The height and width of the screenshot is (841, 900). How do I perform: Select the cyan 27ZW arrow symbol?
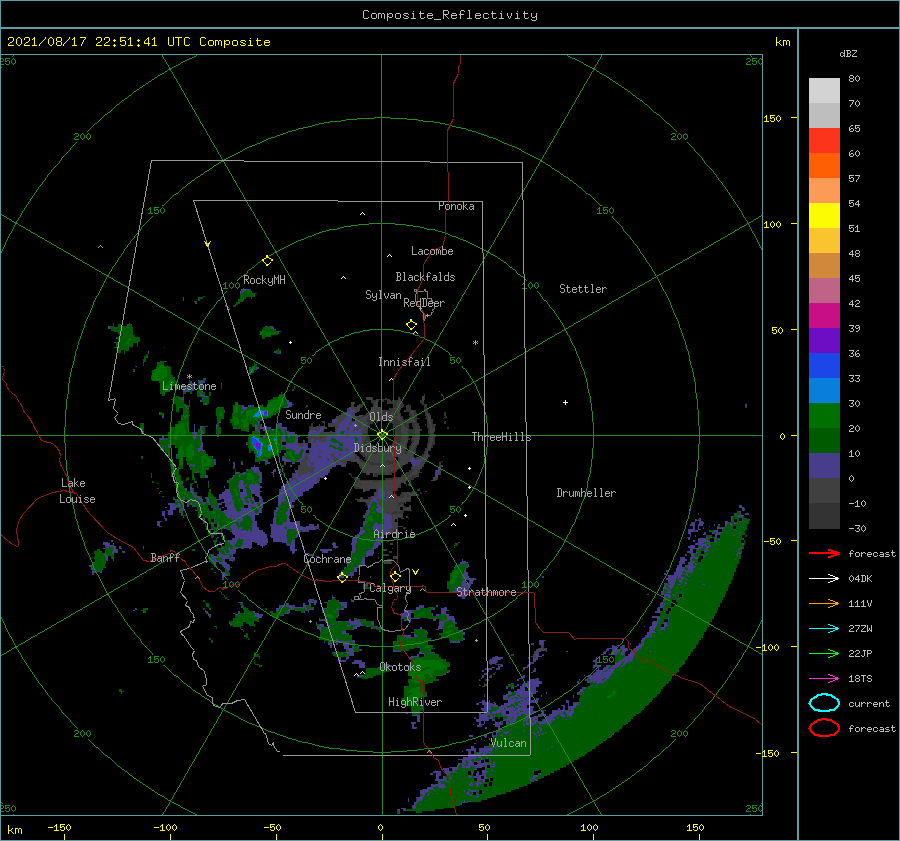click(824, 629)
